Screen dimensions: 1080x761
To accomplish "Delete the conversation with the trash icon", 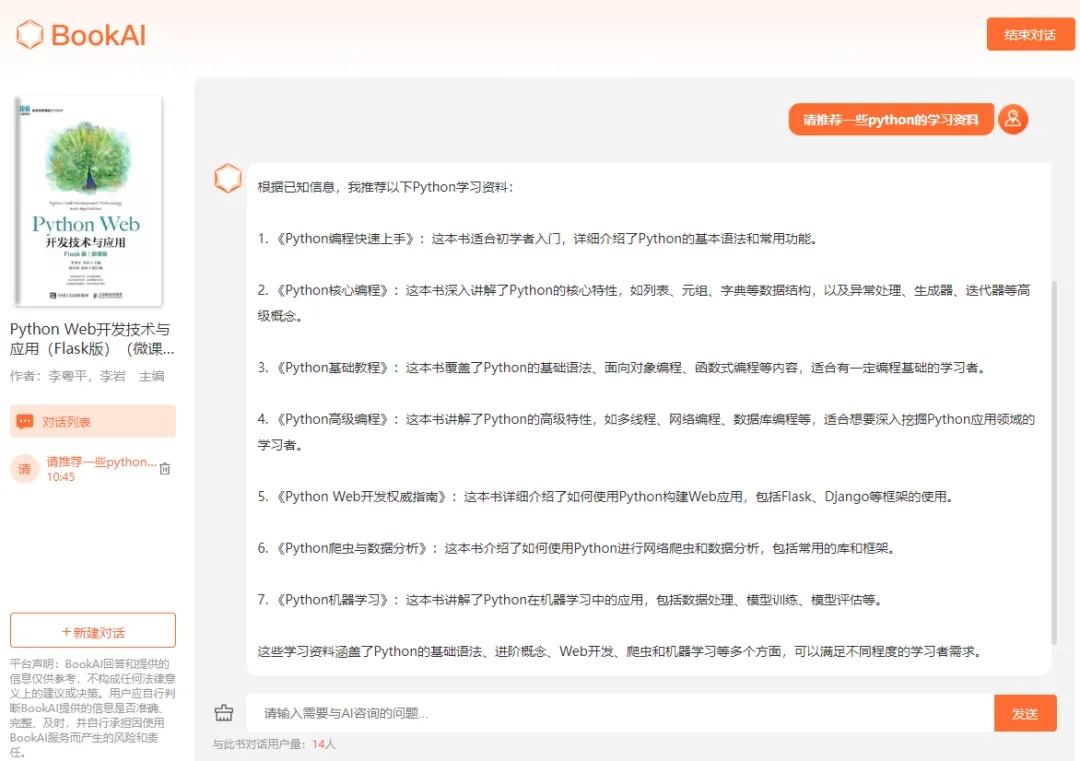I will (x=165, y=469).
